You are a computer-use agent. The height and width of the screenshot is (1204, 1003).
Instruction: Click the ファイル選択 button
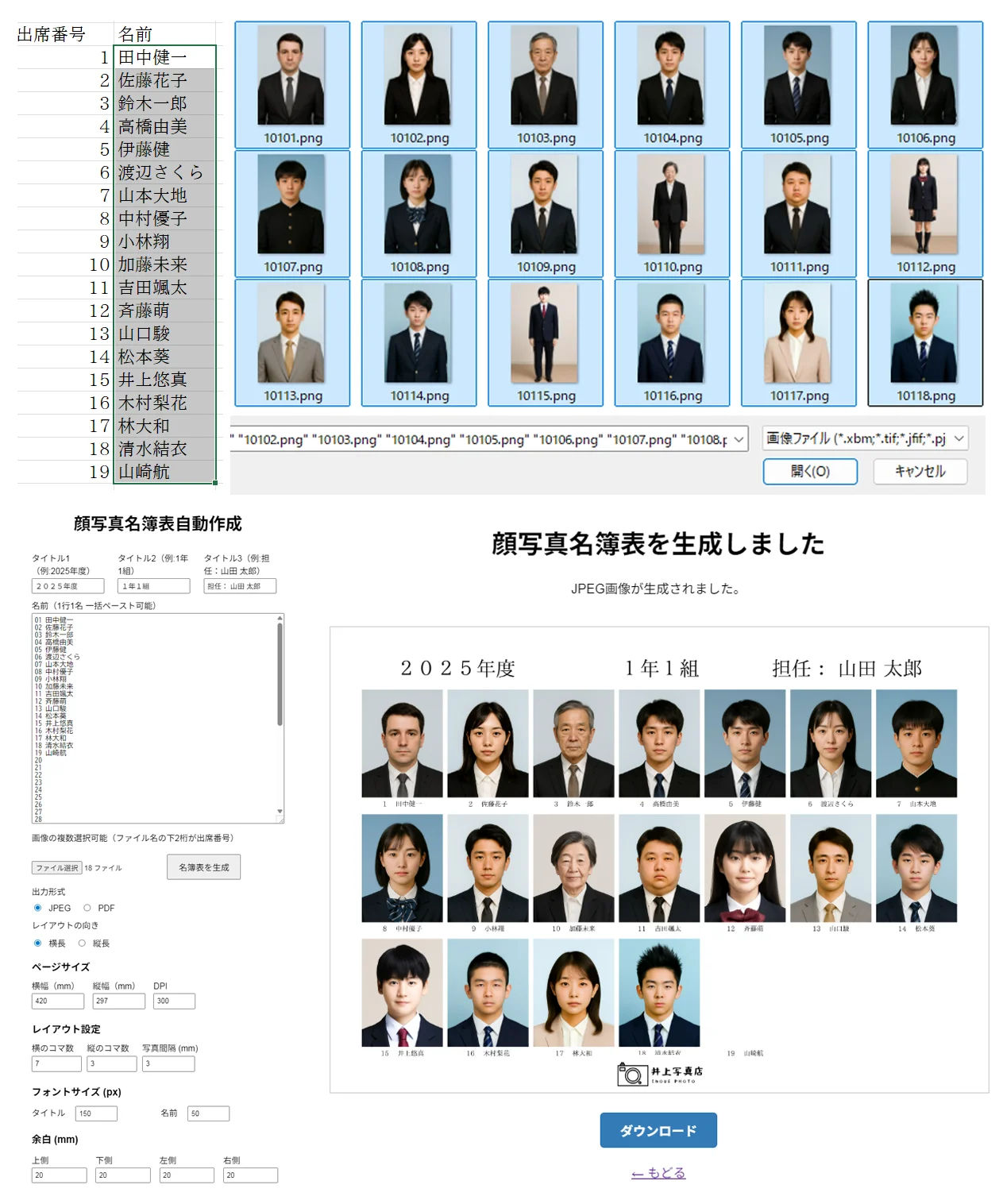point(57,868)
